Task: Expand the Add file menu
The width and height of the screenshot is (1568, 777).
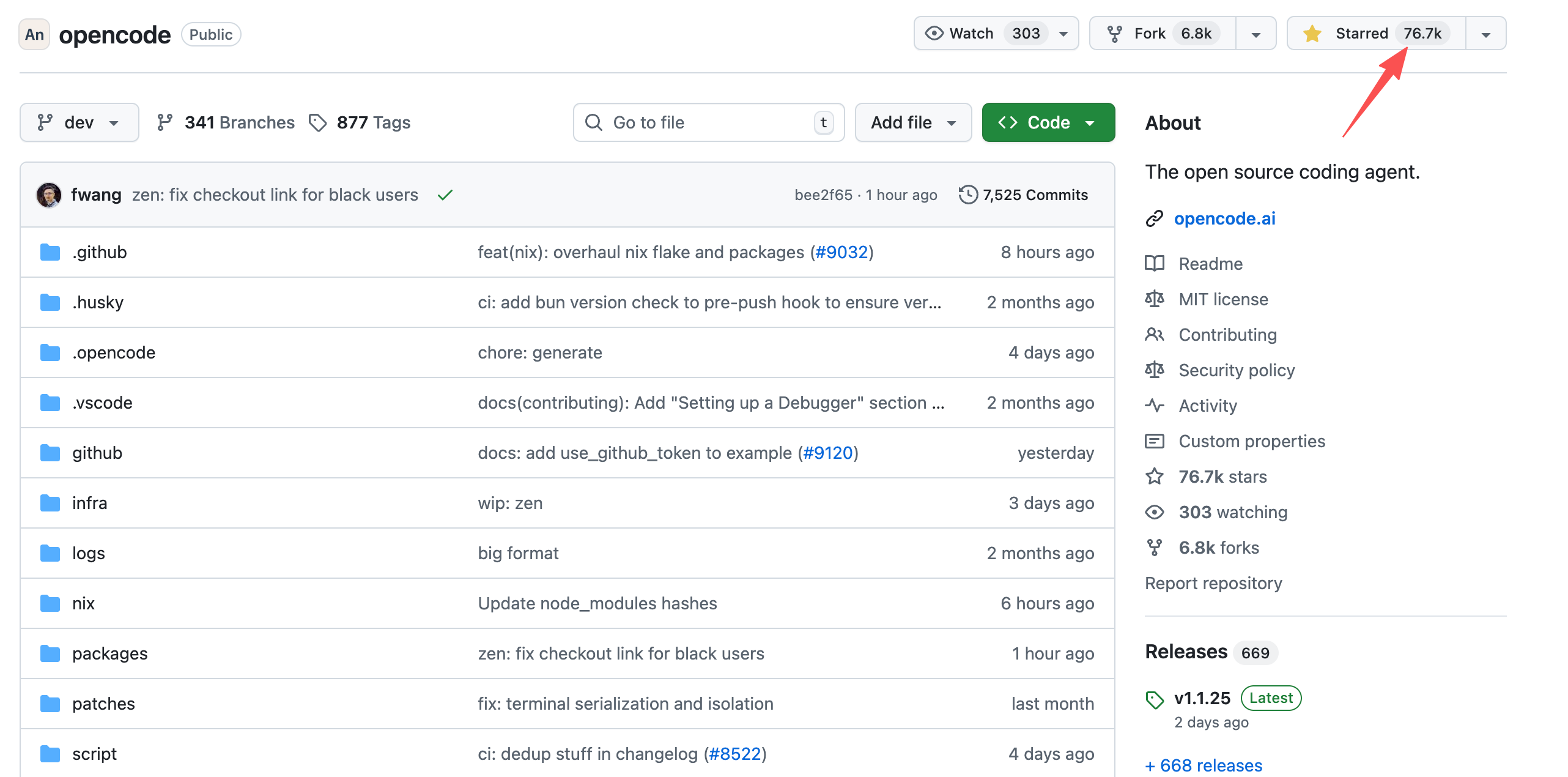Action: pyautogui.click(x=913, y=122)
